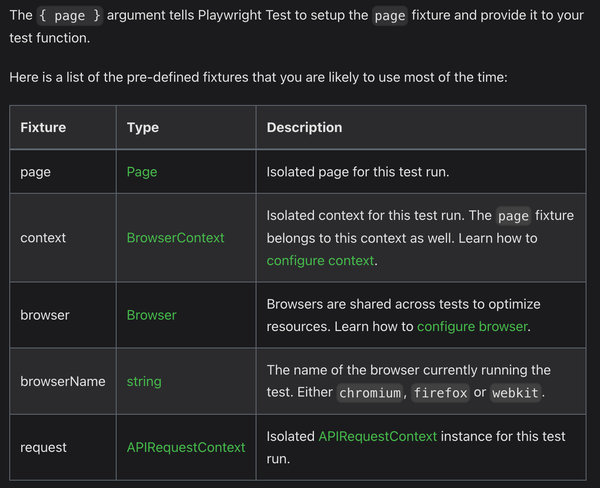Click the Type column header
This screenshot has width=600, height=488.
click(x=143, y=127)
